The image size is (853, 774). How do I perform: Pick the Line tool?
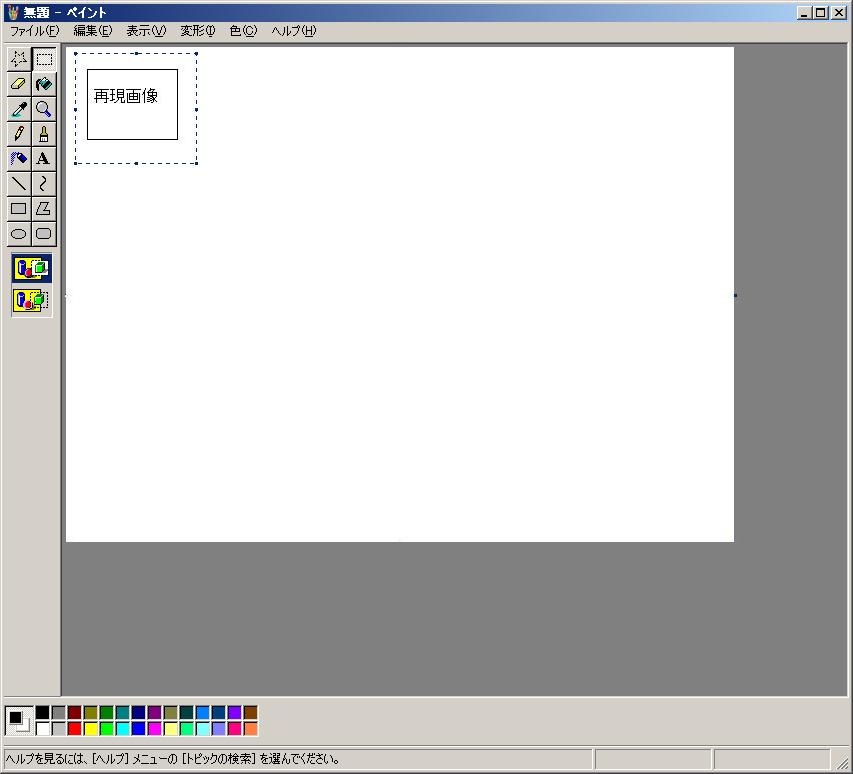click(x=19, y=184)
